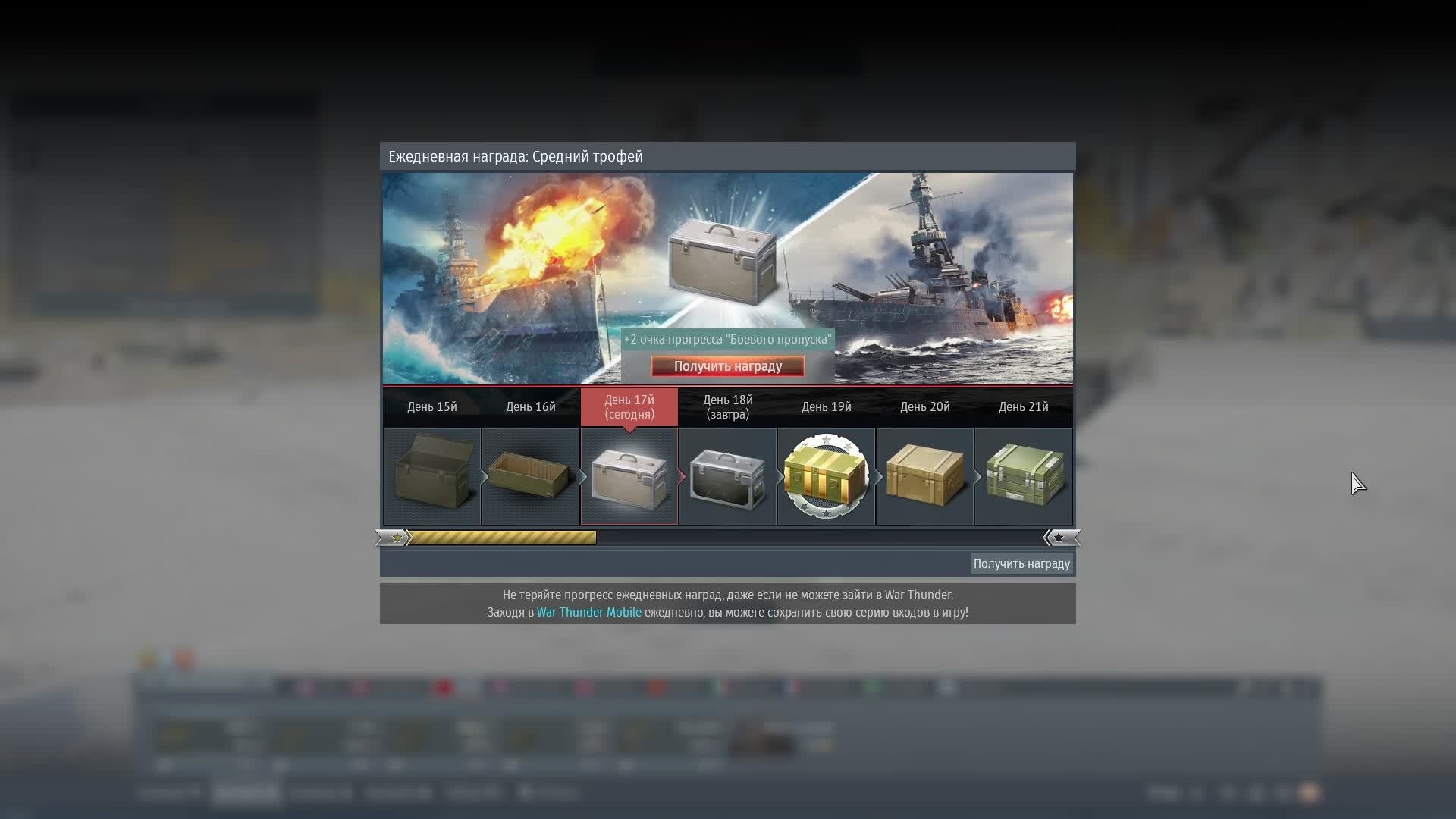Click the red Получить награду button
The image size is (1456, 819).
tap(727, 366)
